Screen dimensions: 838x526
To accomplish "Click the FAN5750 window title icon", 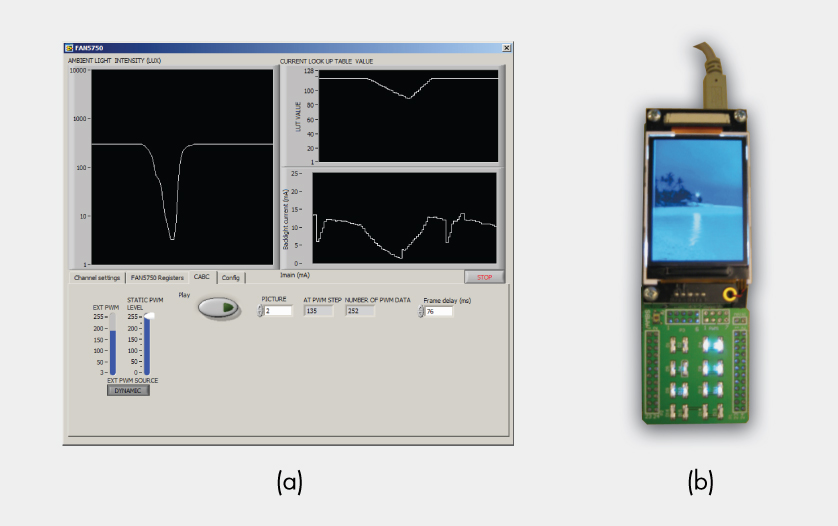I will click(69, 48).
